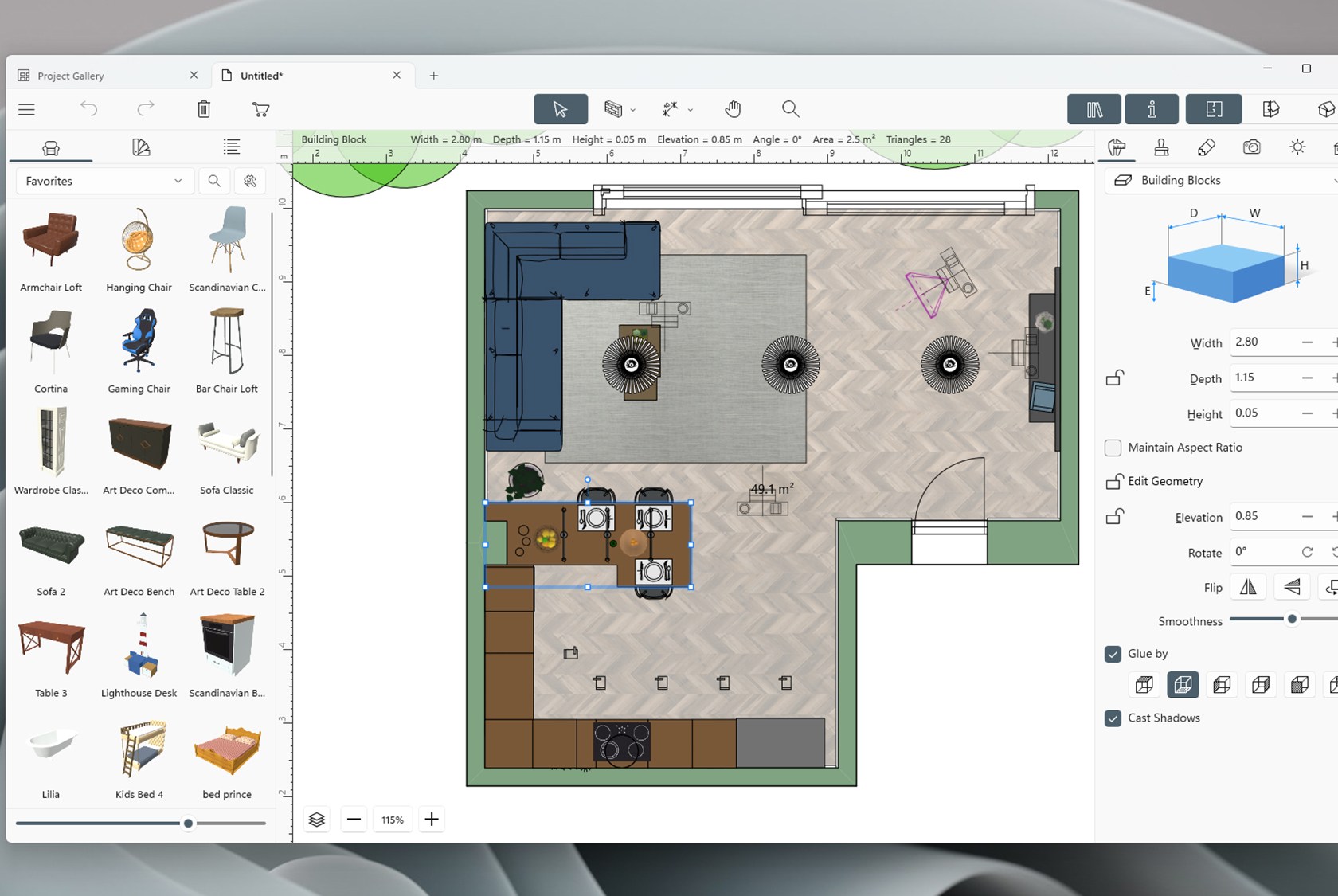Click the 115% zoom level button
This screenshot has width=1338, height=896.
(x=393, y=820)
